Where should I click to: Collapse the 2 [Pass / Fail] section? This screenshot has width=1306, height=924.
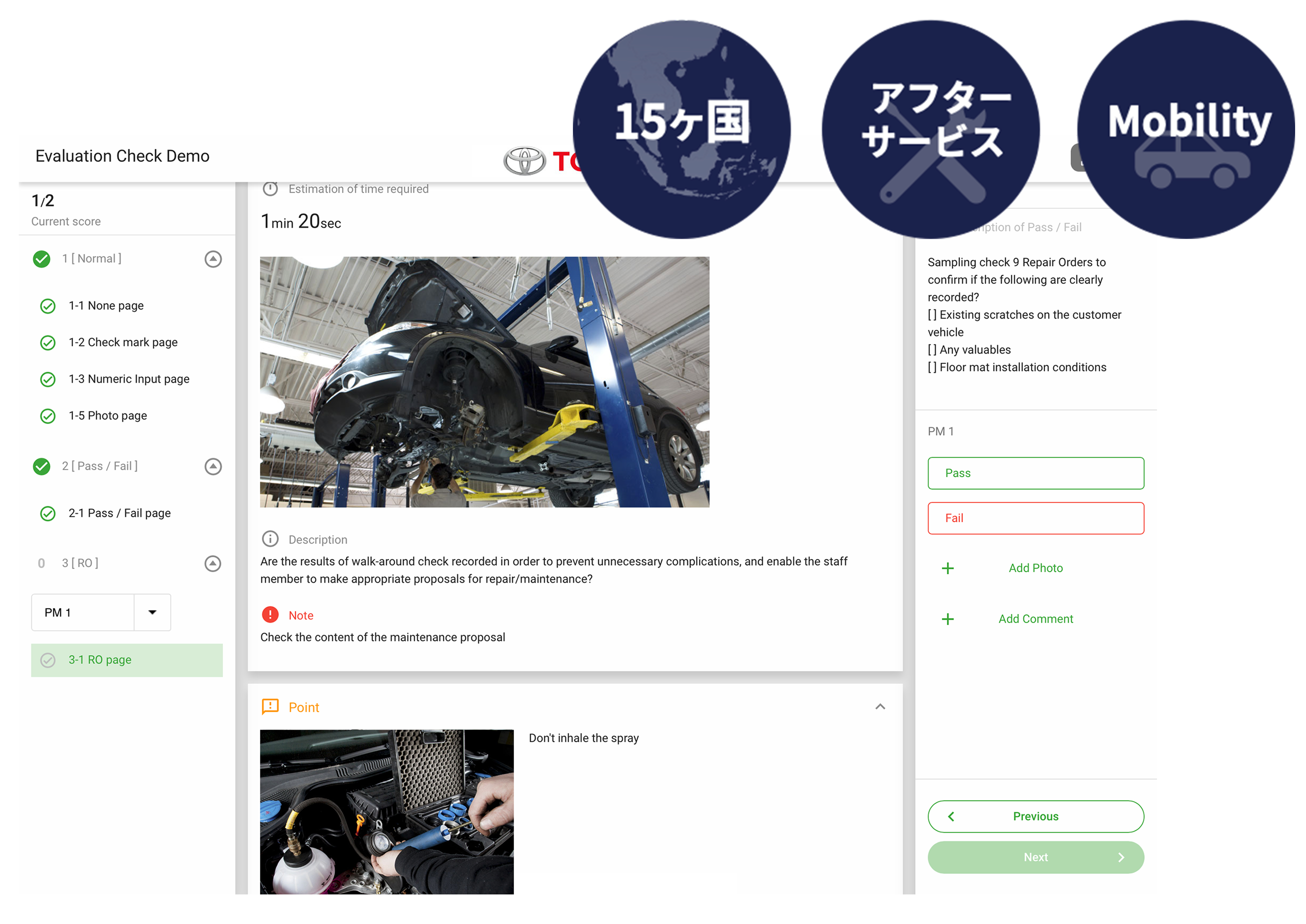click(x=213, y=467)
